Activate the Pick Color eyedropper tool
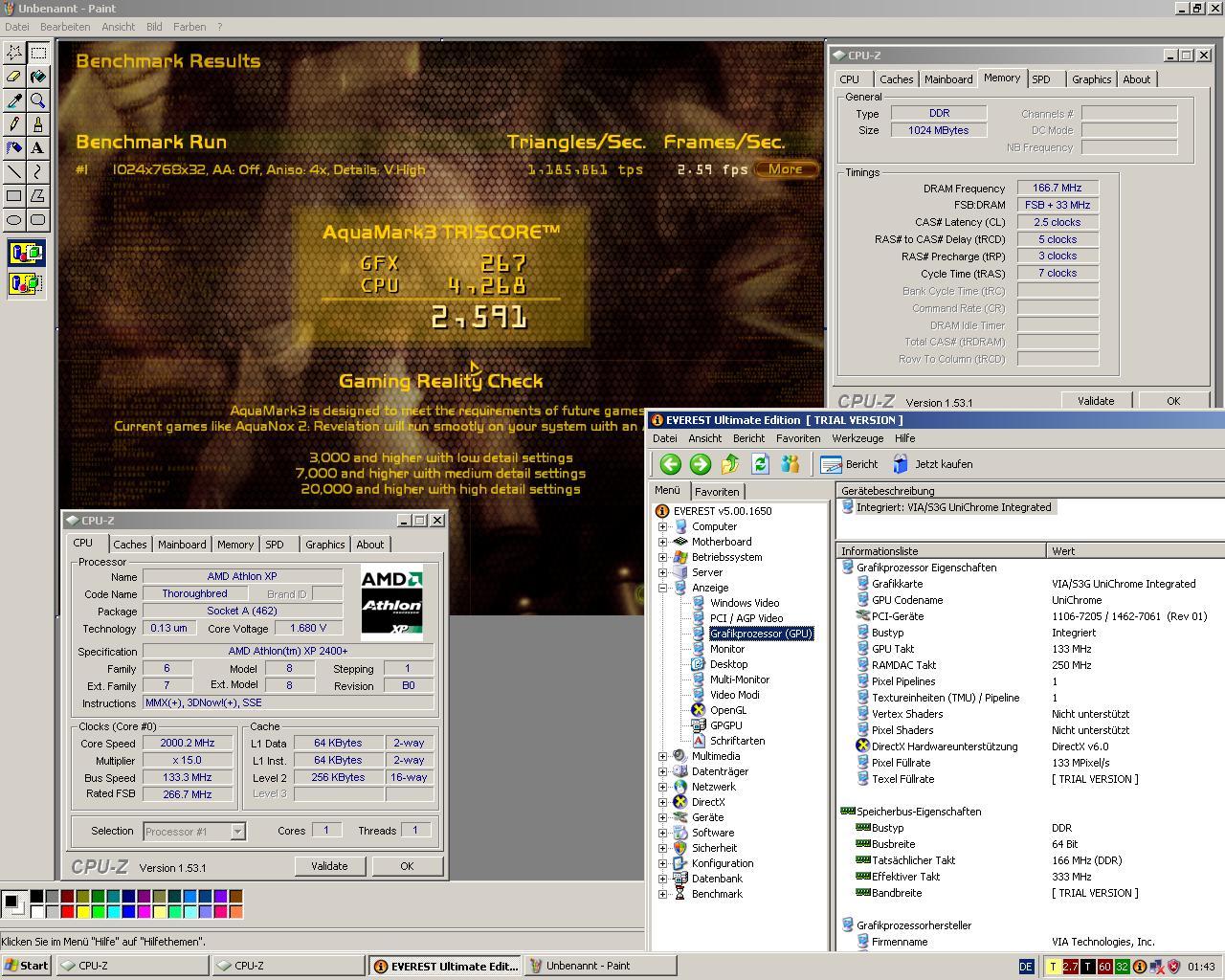Screen dimensions: 1225x980 point(14,100)
